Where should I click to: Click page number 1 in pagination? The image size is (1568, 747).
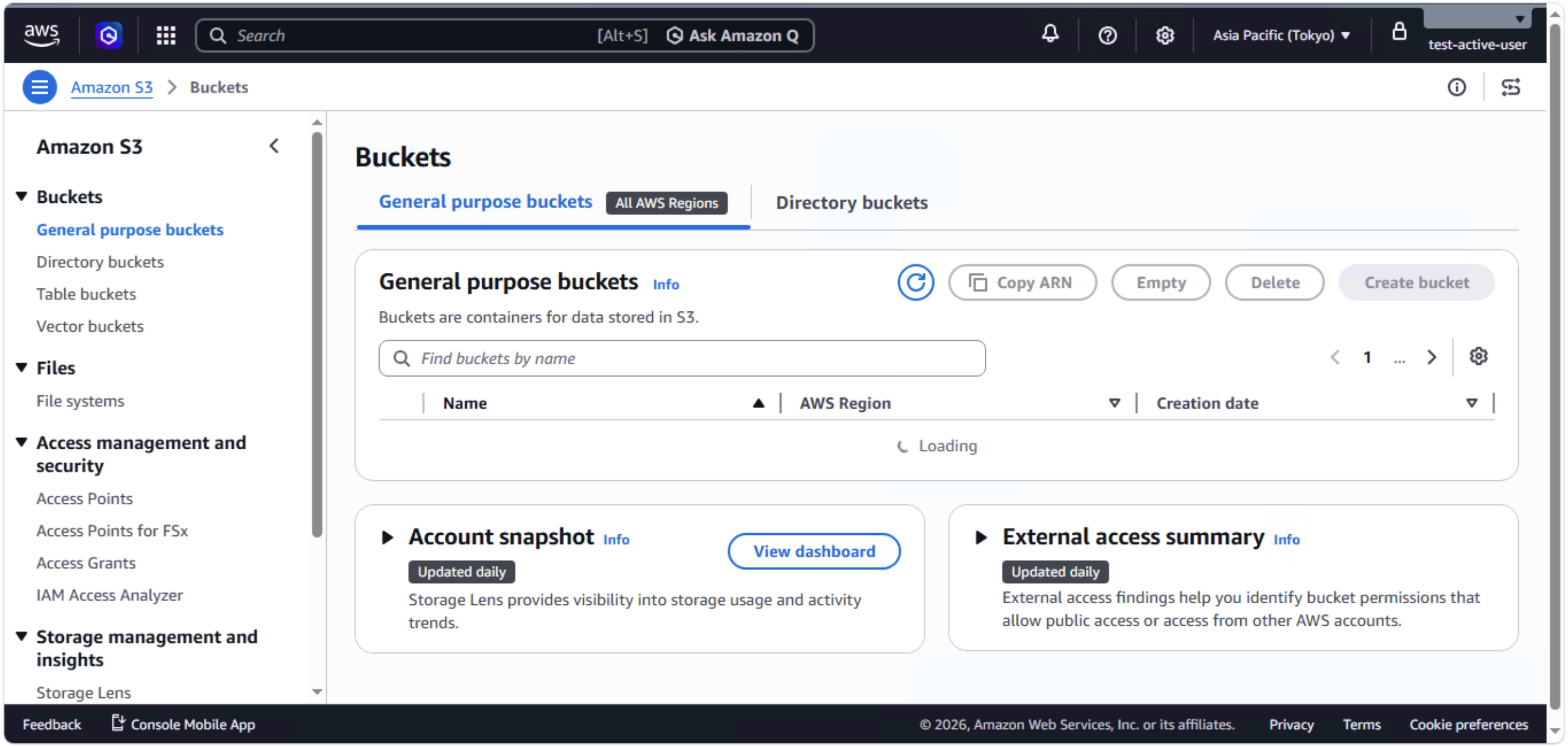(x=1366, y=357)
